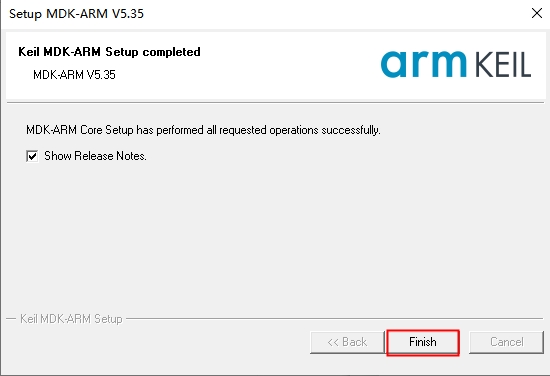The image size is (550, 376).
Task: Click the Keil MDK-ARM Setup footer label
Action: (71, 319)
